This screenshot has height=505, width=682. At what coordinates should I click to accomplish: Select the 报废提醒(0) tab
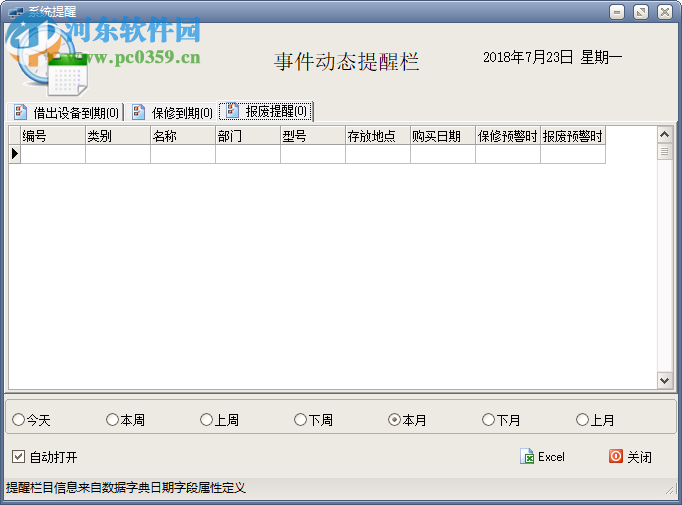pos(266,111)
